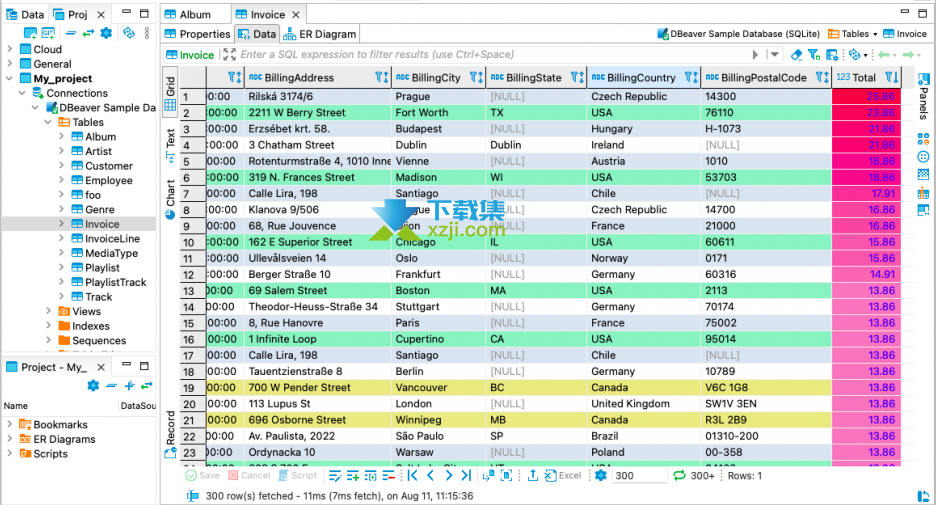Click the navigator refresh icon
The height and width of the screenshot is (505, 936).
[128, 33]
